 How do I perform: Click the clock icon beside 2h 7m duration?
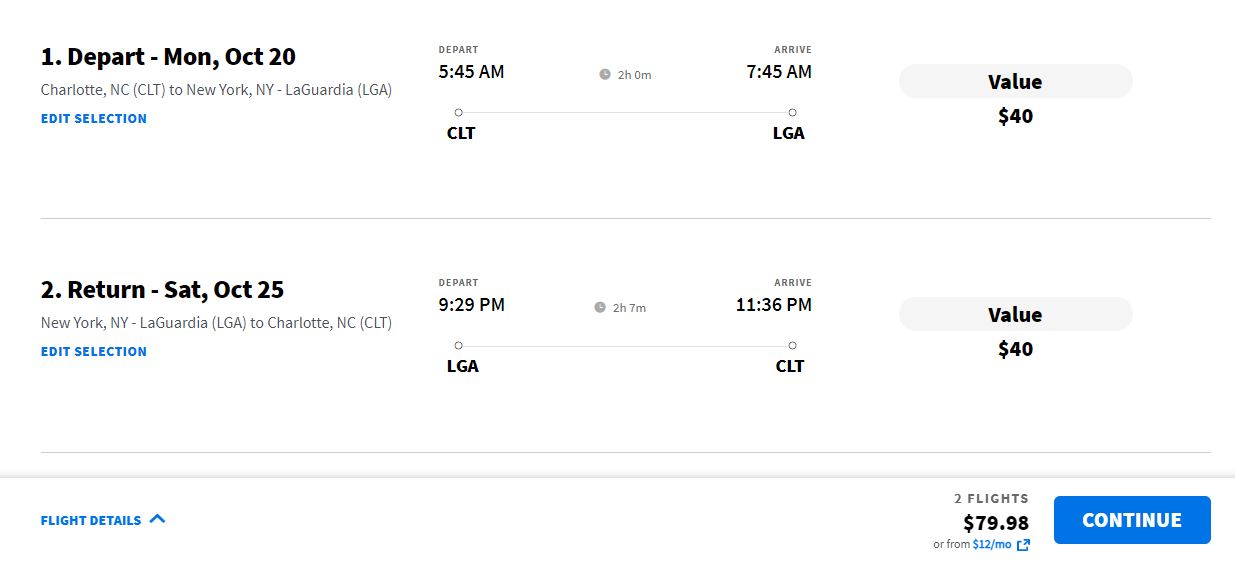pos(600,307)
